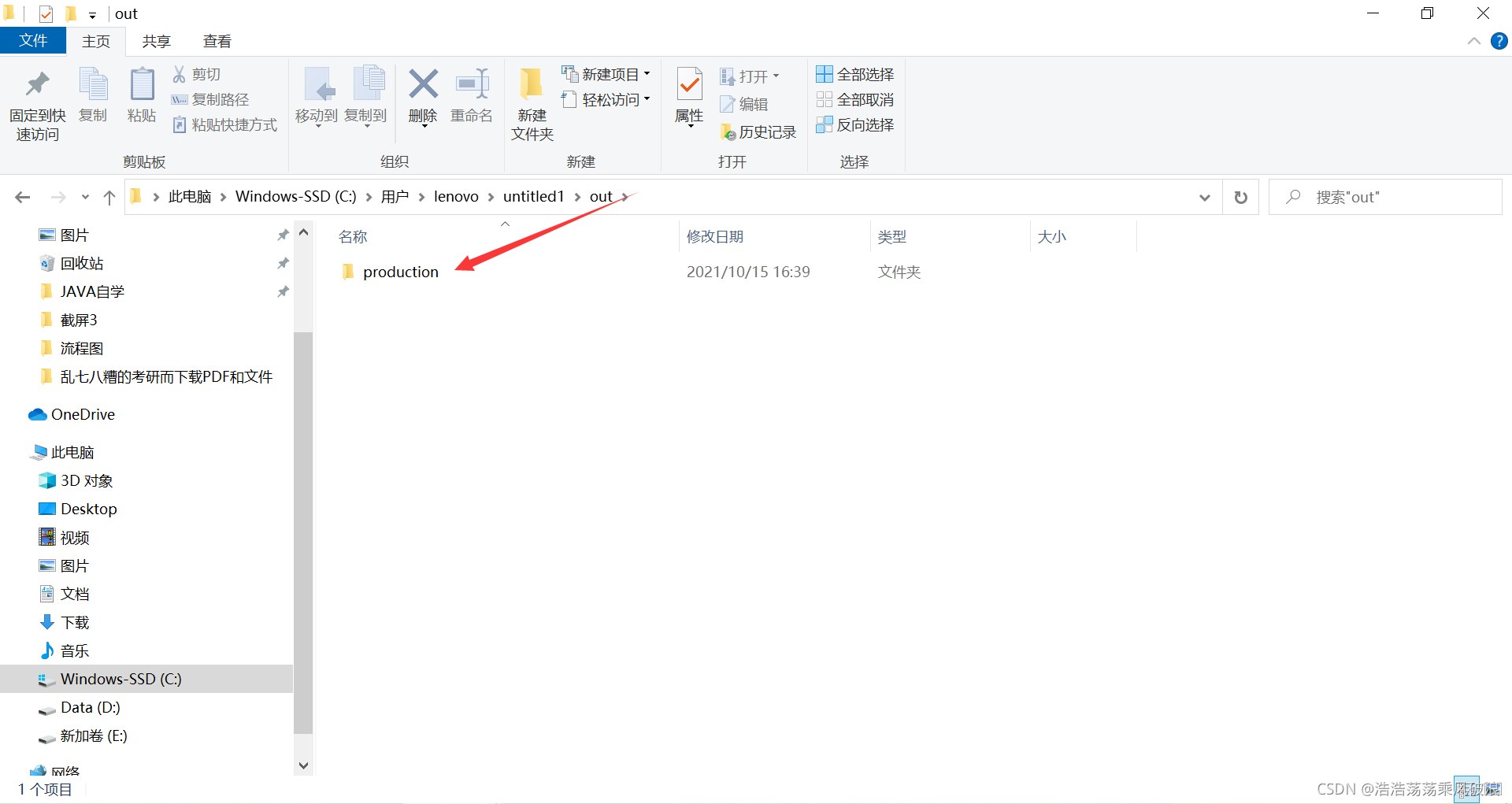Viewport: 1512px width, 804px height.
Task: Open the Move to menu
Action: pos(317,96)
